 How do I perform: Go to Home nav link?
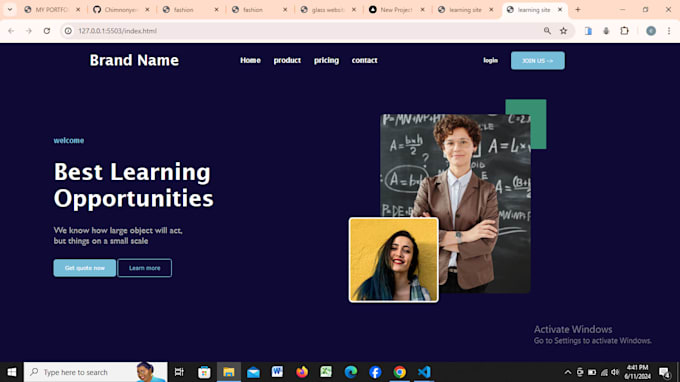(x=250, y=60)
